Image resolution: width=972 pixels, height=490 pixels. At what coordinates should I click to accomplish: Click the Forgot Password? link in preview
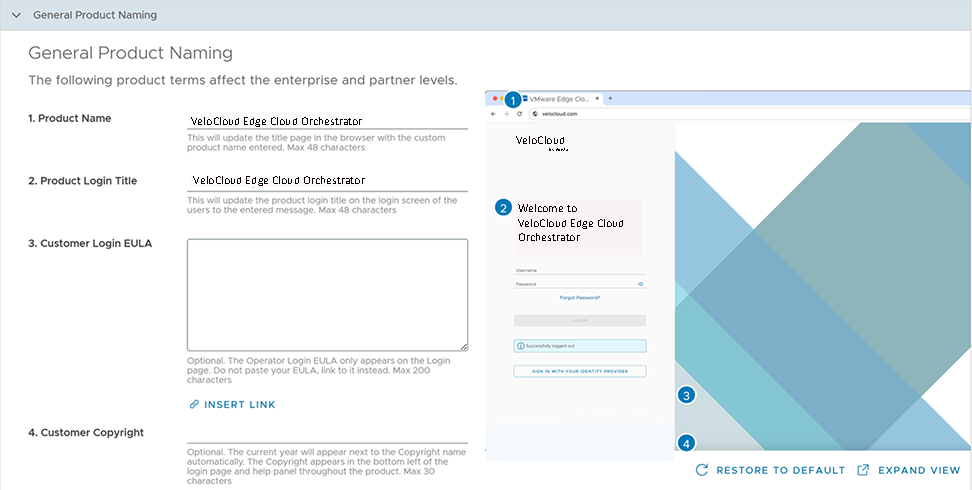pyautogui.click(x=580, y=298)
